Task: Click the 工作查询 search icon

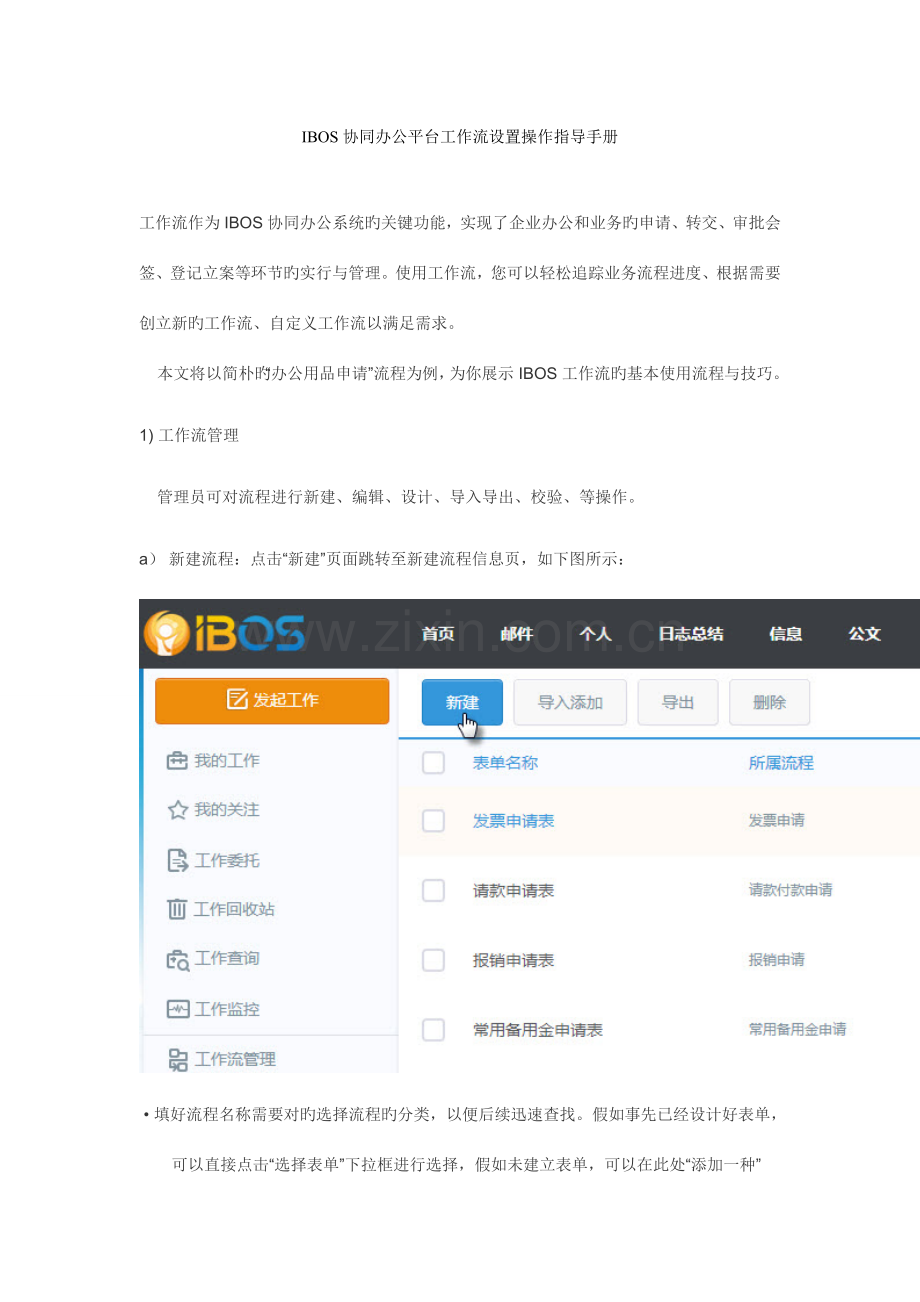Action: pos(177,959)
